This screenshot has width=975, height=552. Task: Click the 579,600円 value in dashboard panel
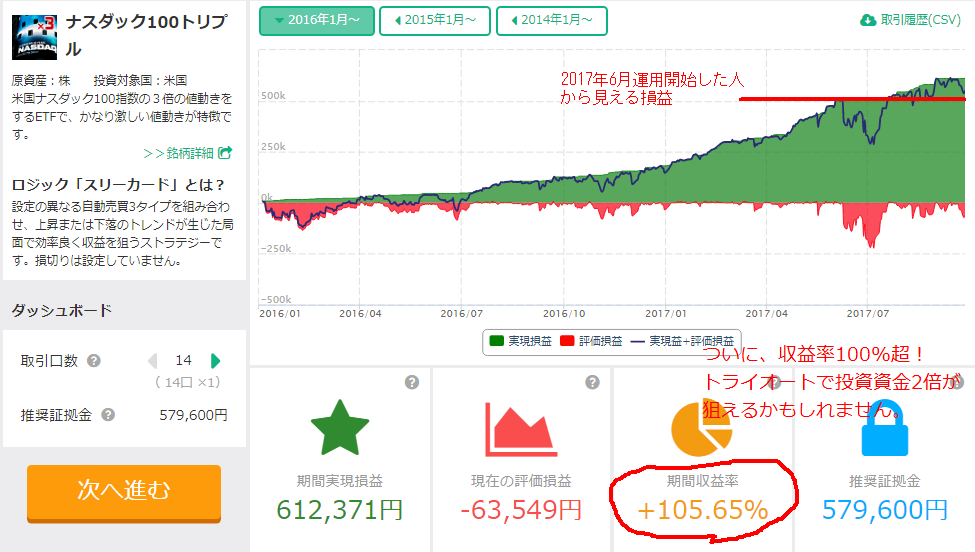(193, 415)
